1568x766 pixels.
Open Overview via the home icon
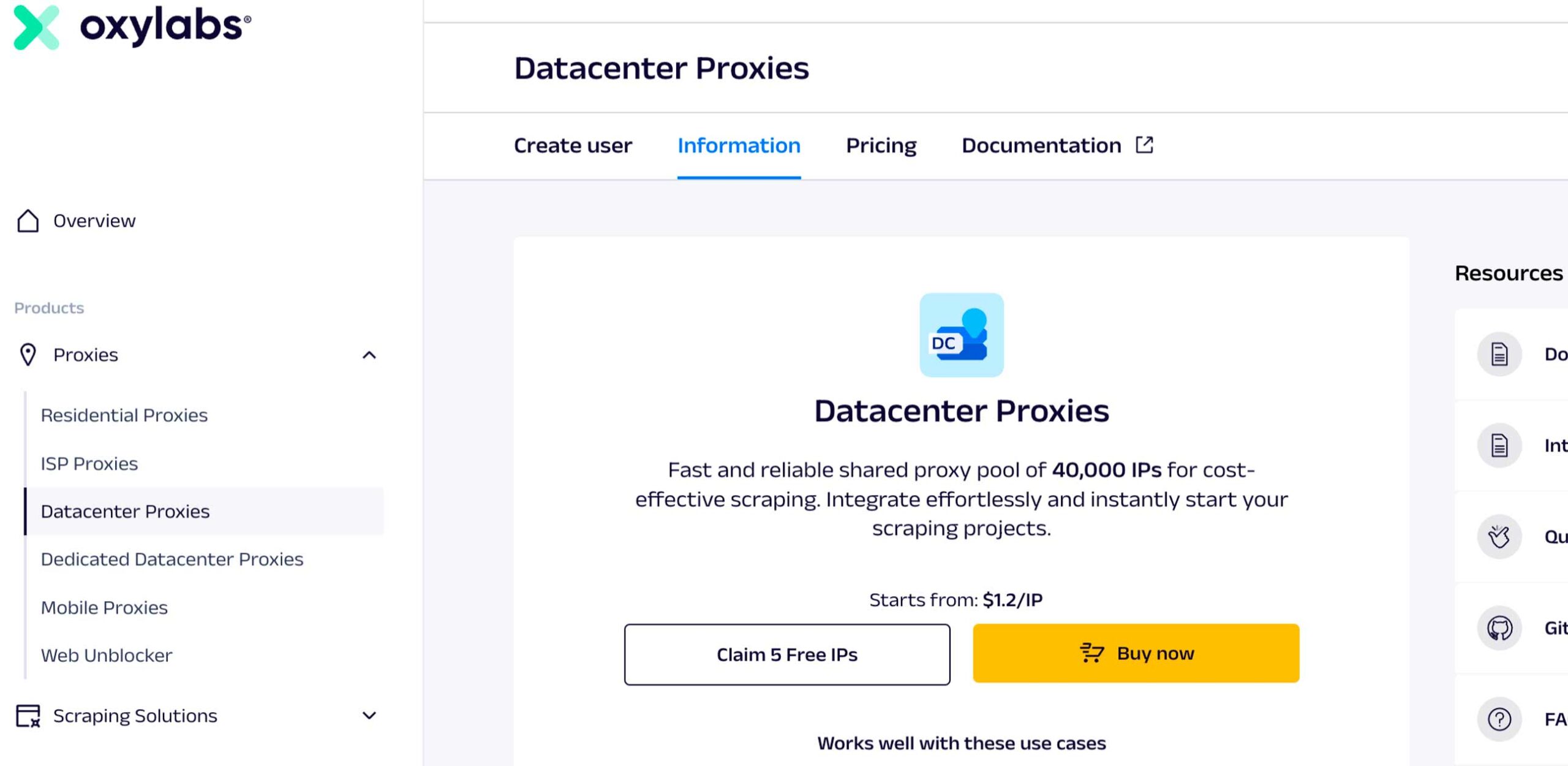(x=28, y=221)
